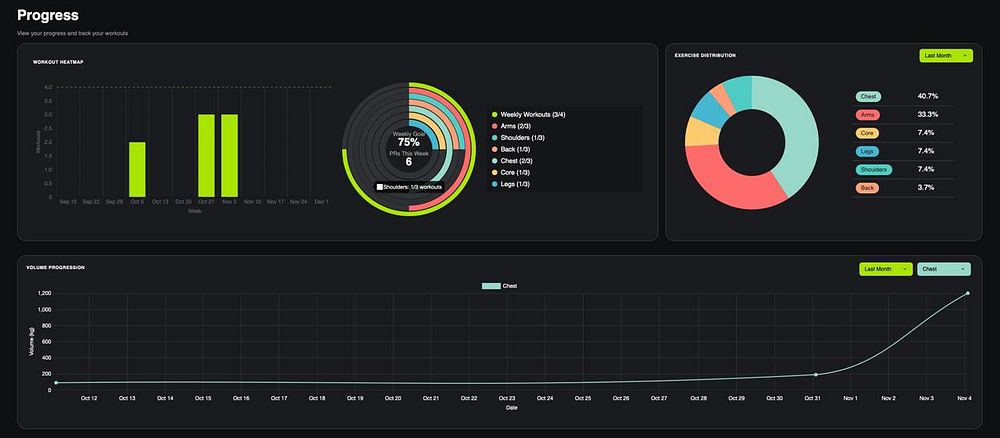The image size is (1000, 438).
Task: Select the Chest badge in Exercise Distribution
Action: (868, 96)
